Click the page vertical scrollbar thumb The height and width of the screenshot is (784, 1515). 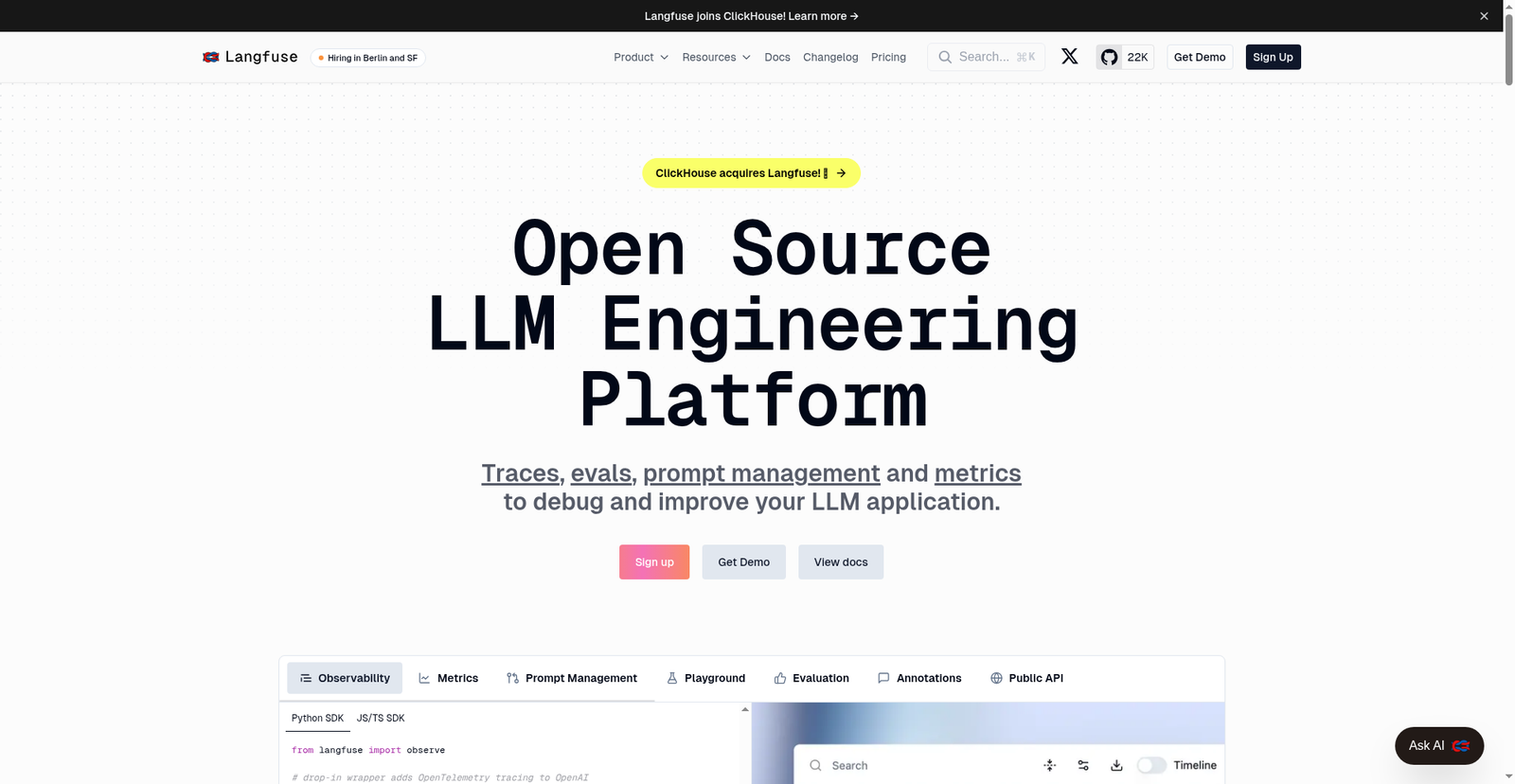[1508, 47]
